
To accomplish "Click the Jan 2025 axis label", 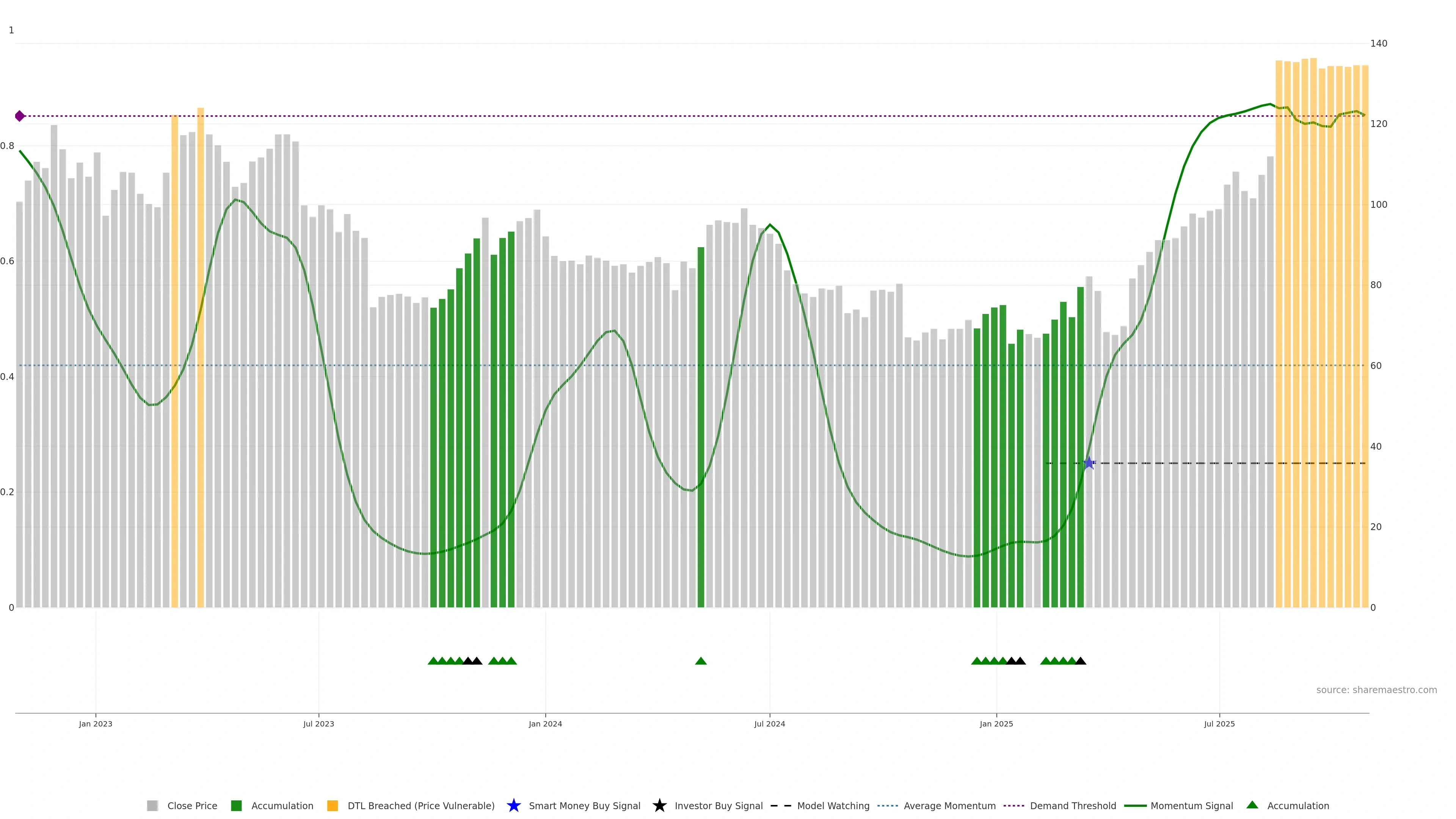I will coord(996,723).
